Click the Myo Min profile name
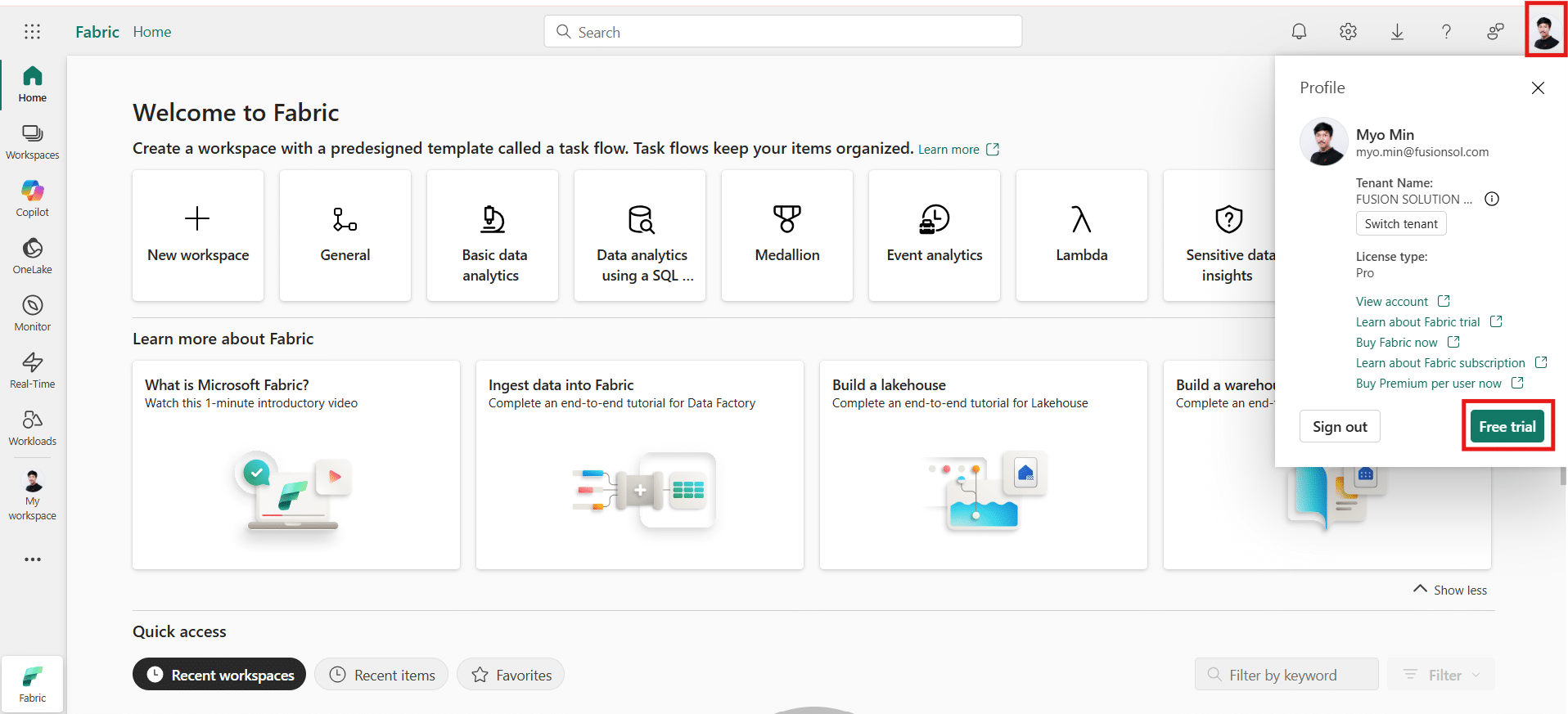The width and height of the screenshot is (1568, 714). (1385, 135)
